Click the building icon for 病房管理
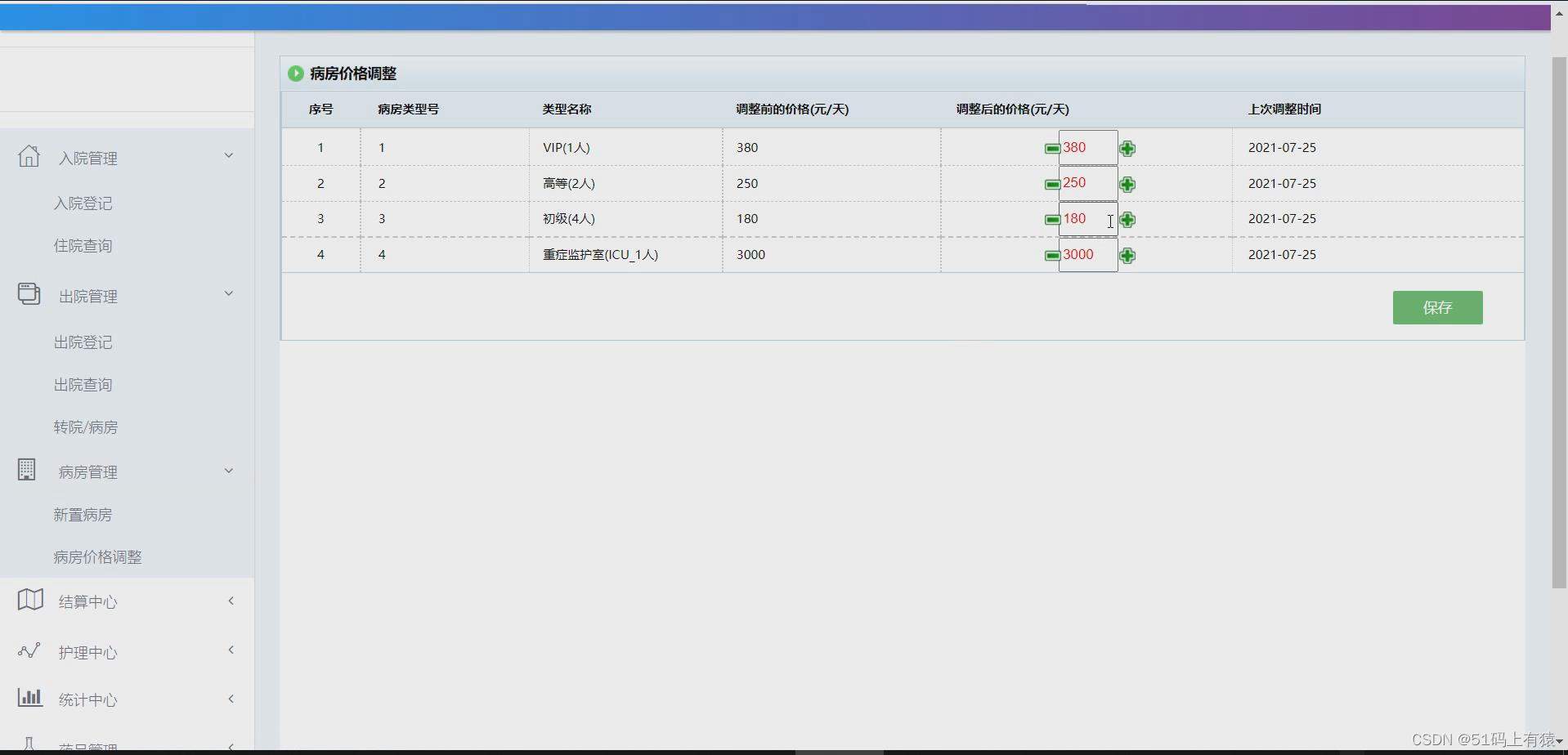This screenshot has height=755, width=1568. pos(27,470)
